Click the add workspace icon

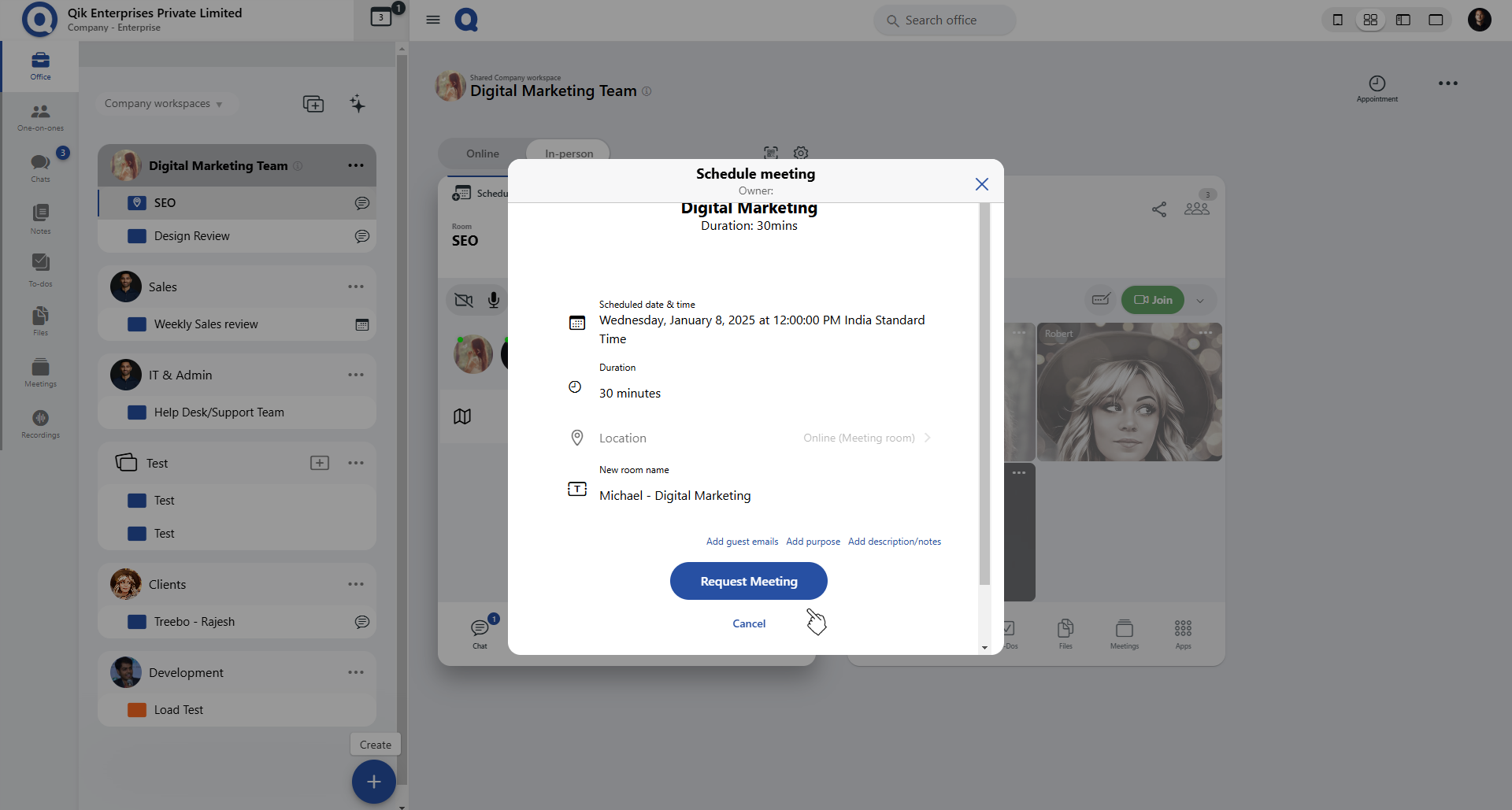pos(313,104)
